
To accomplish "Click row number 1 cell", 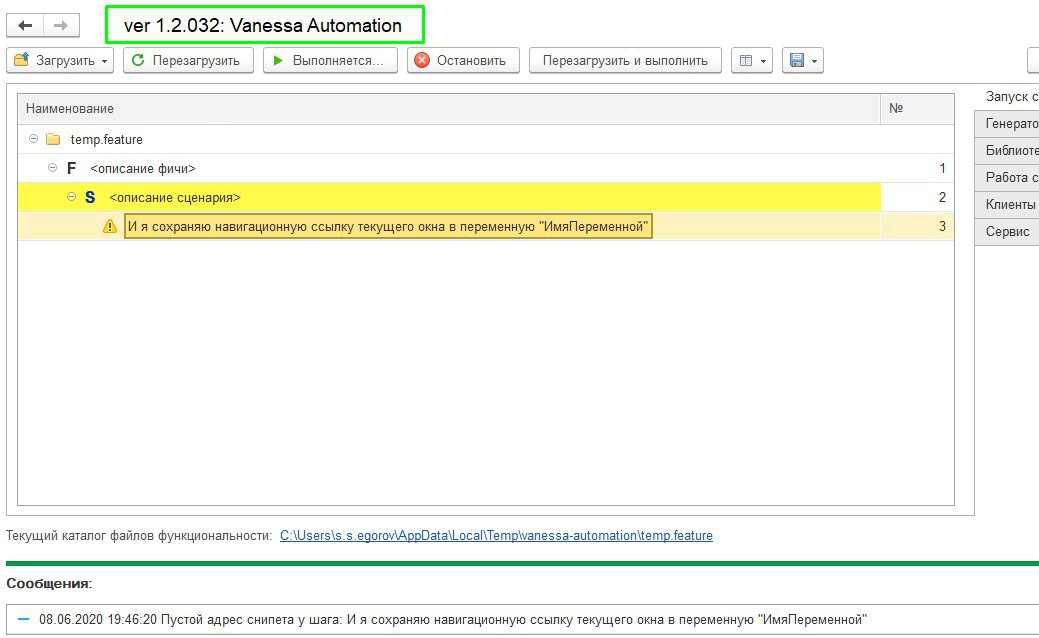I will point(917,168).
